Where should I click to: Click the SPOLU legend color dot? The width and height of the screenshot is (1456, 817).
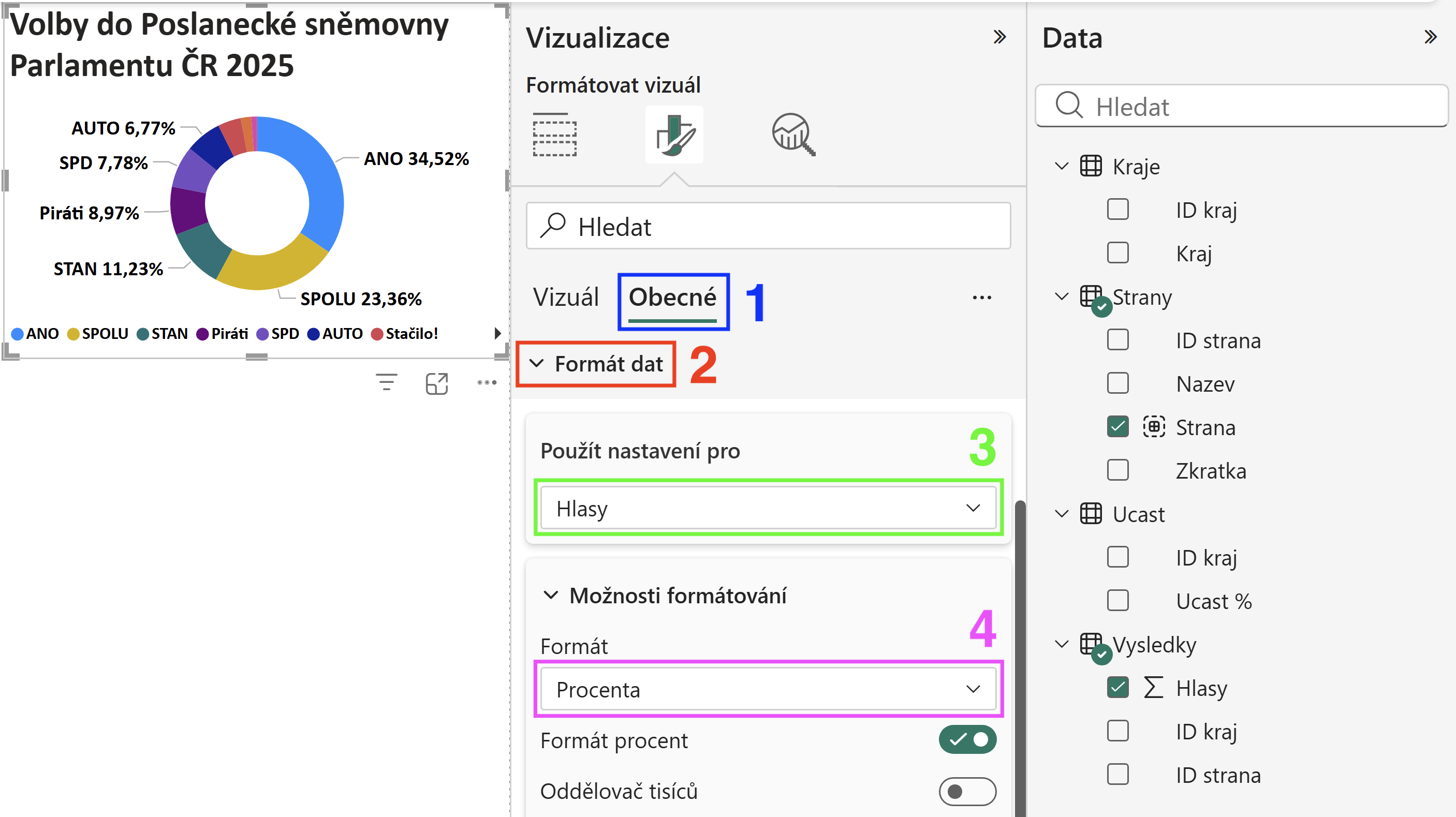coord(73,334)
